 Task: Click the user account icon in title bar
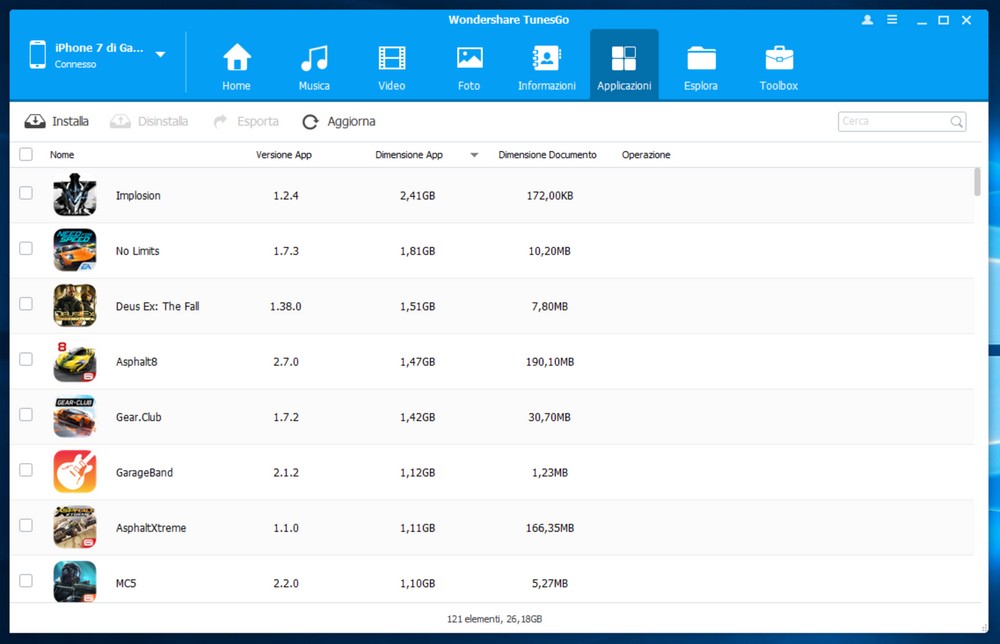tap(867, 20)
